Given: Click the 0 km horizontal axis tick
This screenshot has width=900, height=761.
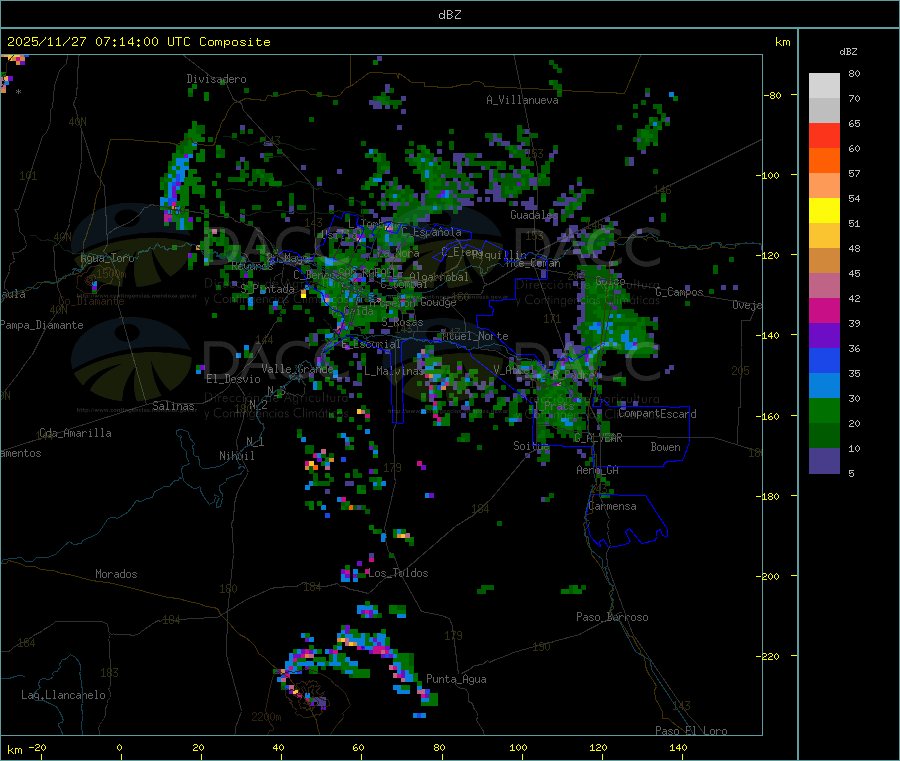Looking at the screenshot, I should [x=119, y=747].
